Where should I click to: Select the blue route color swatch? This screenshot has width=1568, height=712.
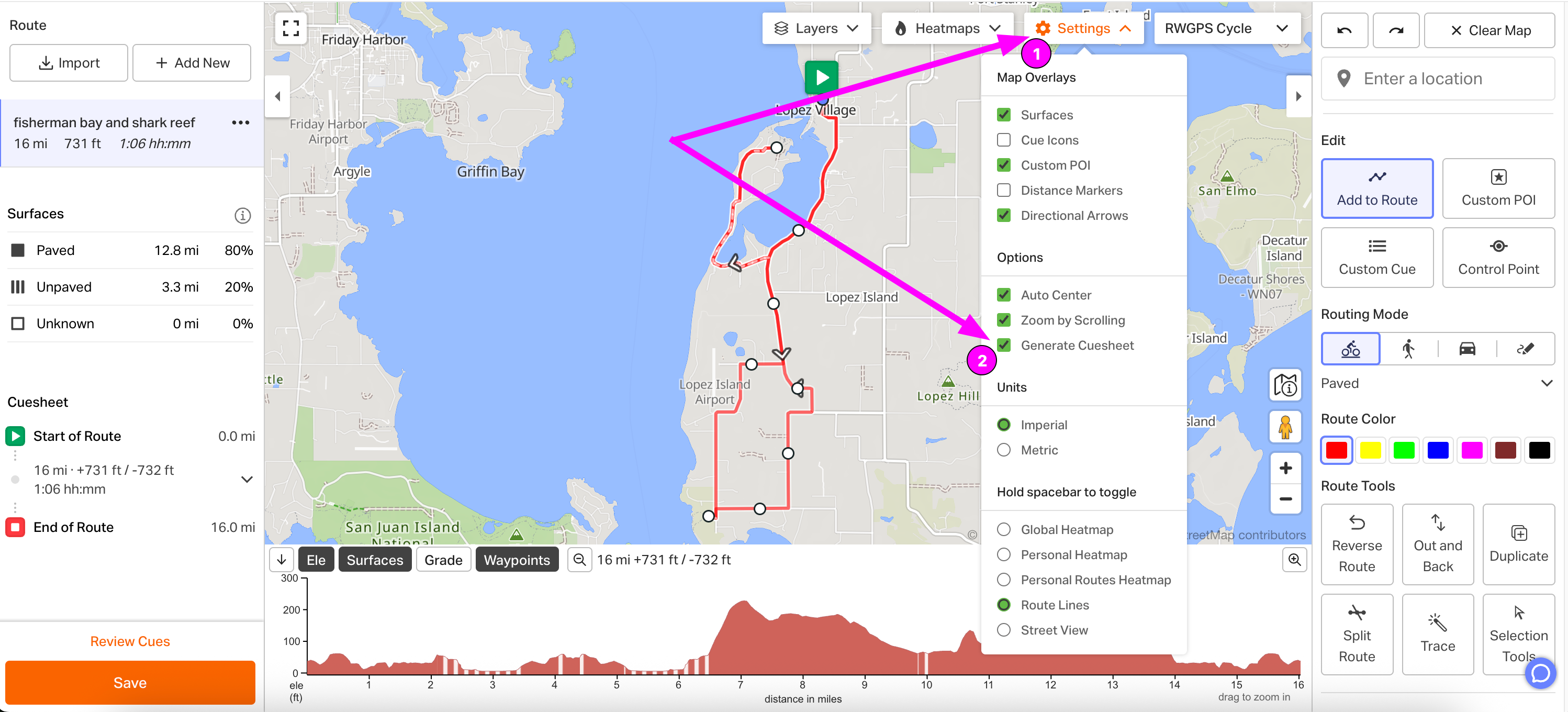[x=1438, y=450]
